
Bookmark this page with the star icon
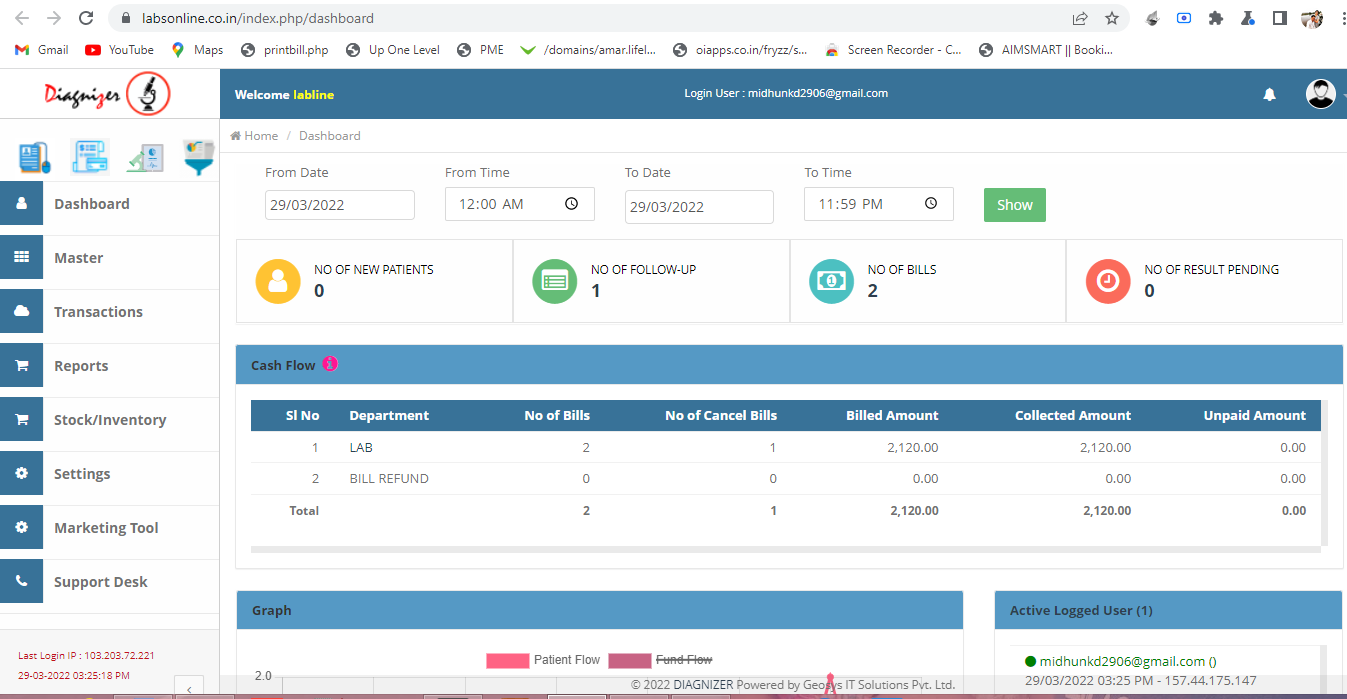(x=1111, y=18)
